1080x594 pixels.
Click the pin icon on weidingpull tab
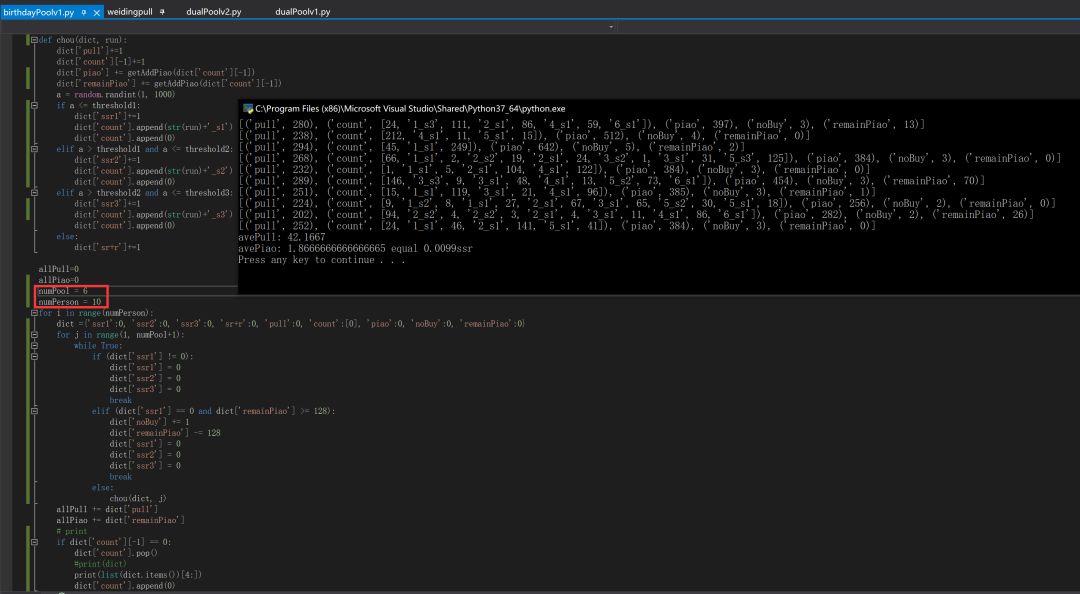tap(162, 12)
